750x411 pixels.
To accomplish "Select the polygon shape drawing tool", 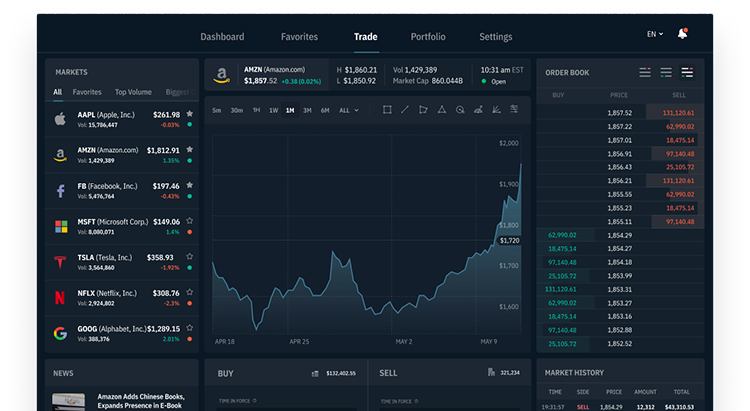I will coord(423,110).
